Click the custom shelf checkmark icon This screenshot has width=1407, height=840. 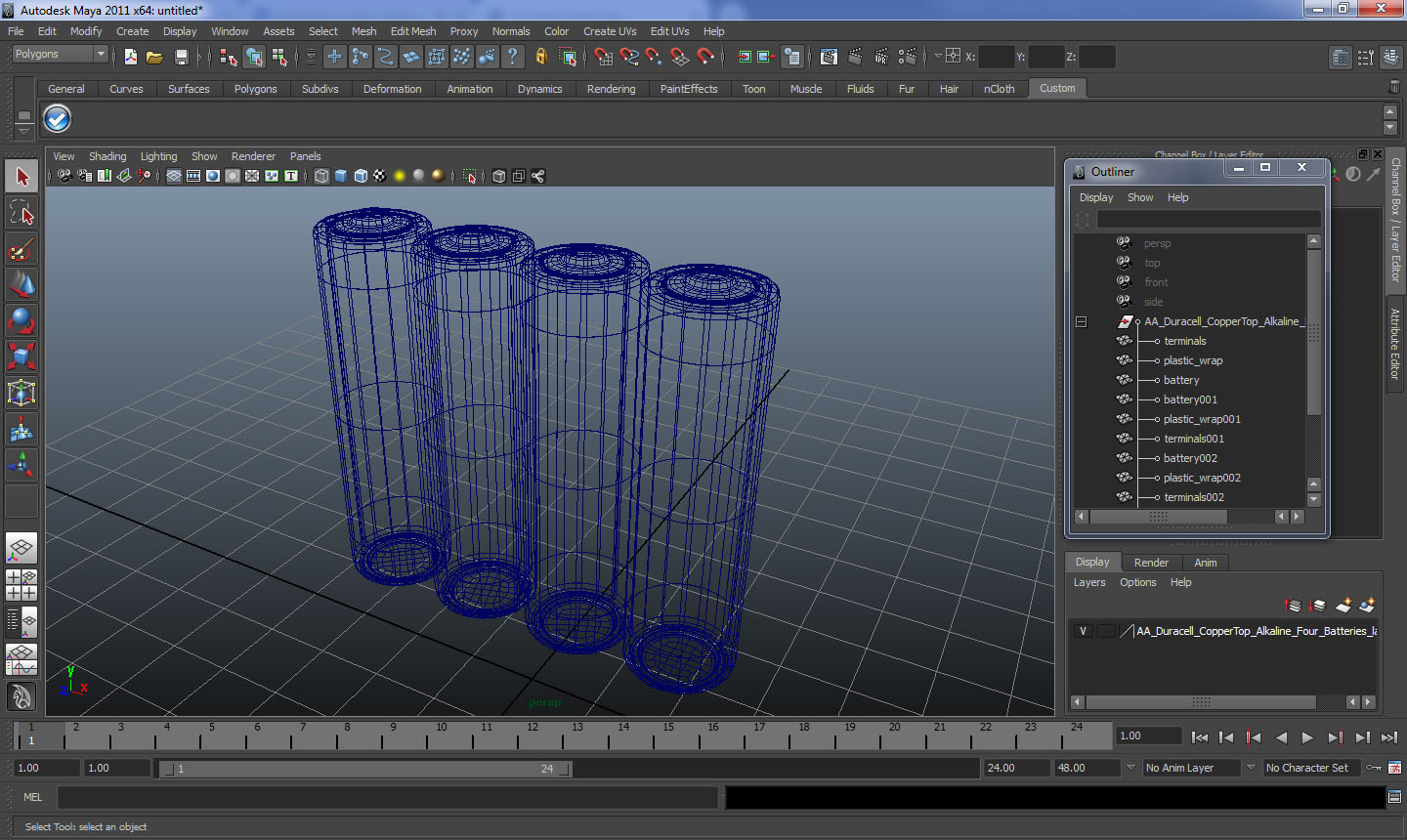58,119
